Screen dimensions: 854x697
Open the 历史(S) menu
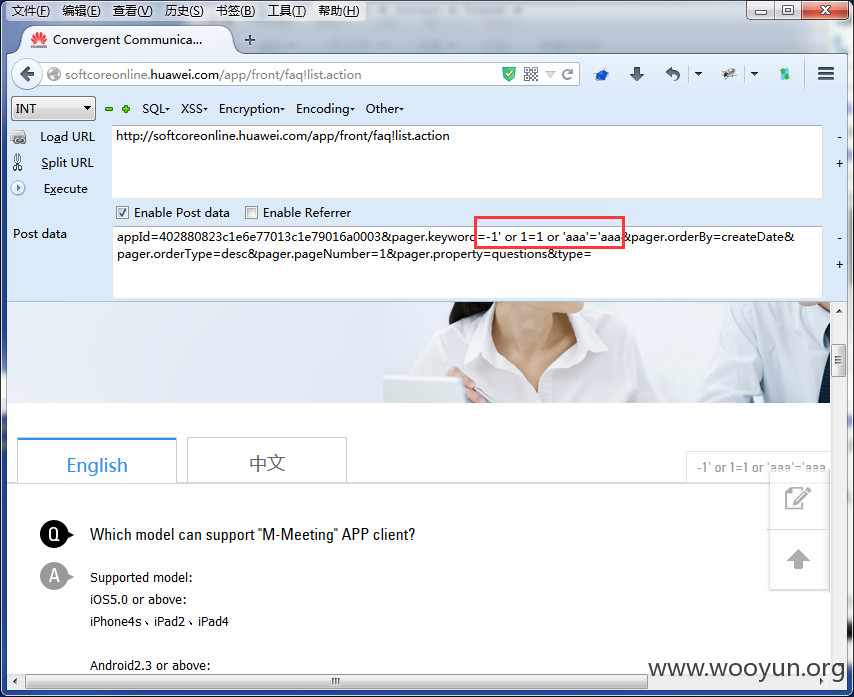(x=184, y=11)
